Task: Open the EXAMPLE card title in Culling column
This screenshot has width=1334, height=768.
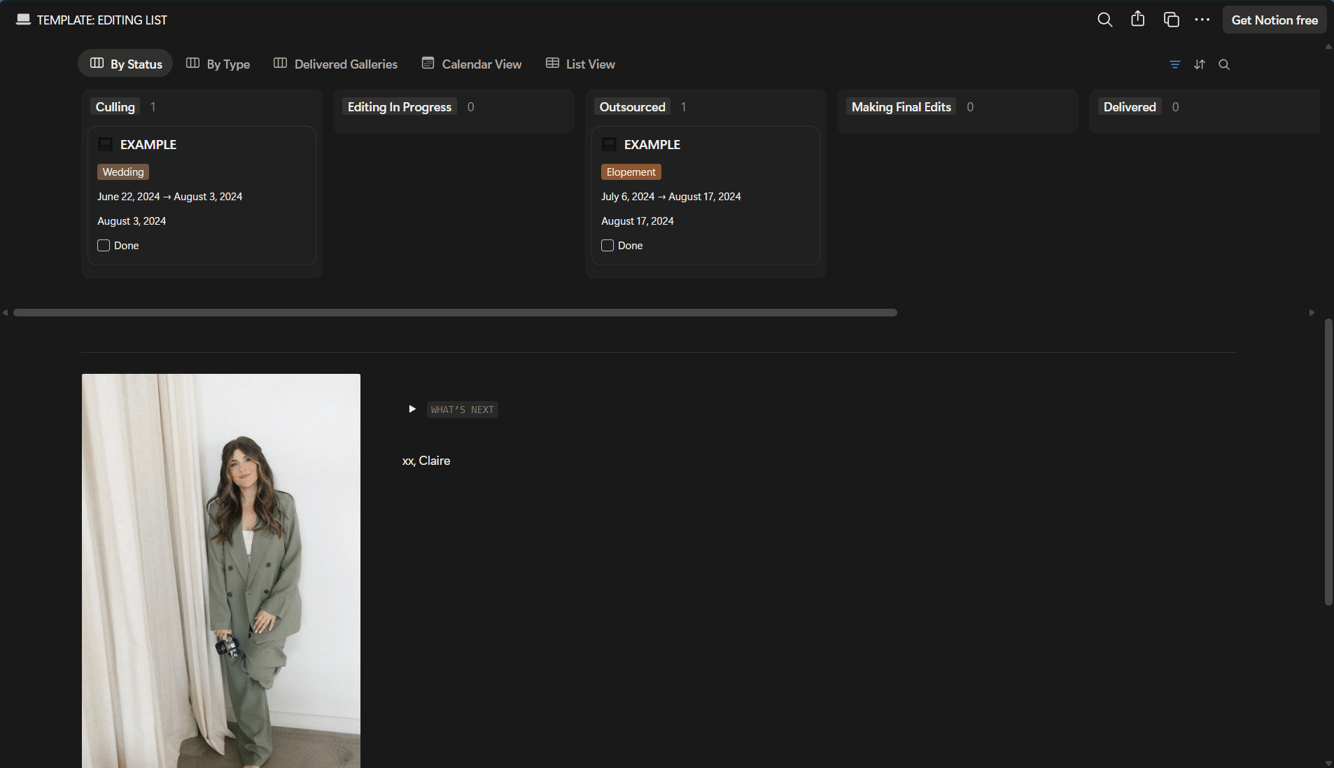Action: point(148,145)
